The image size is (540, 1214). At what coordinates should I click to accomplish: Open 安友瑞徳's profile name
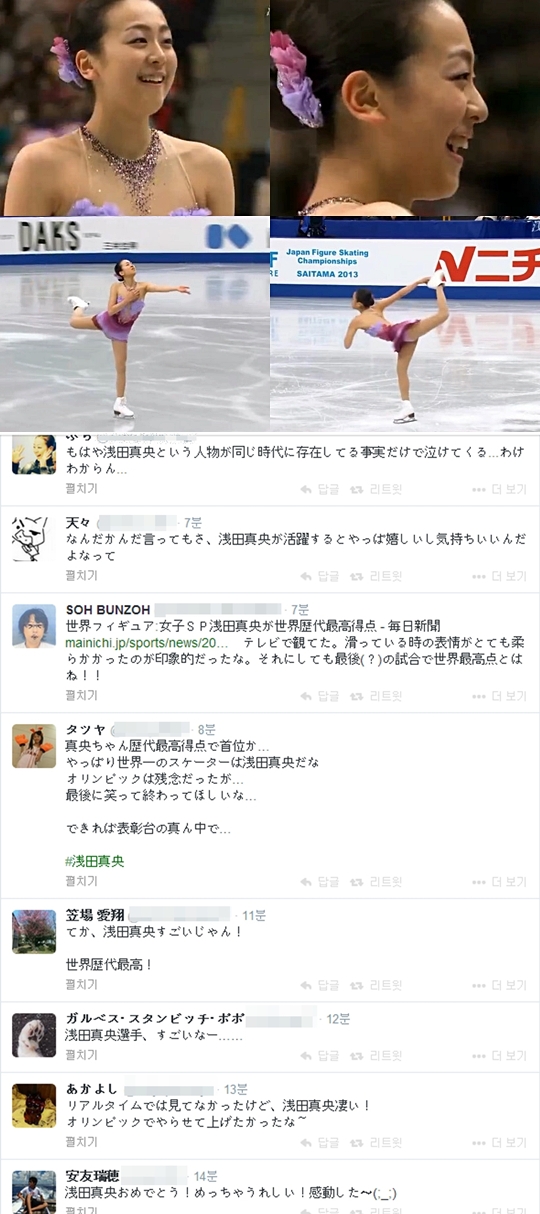pos(93,1176)
